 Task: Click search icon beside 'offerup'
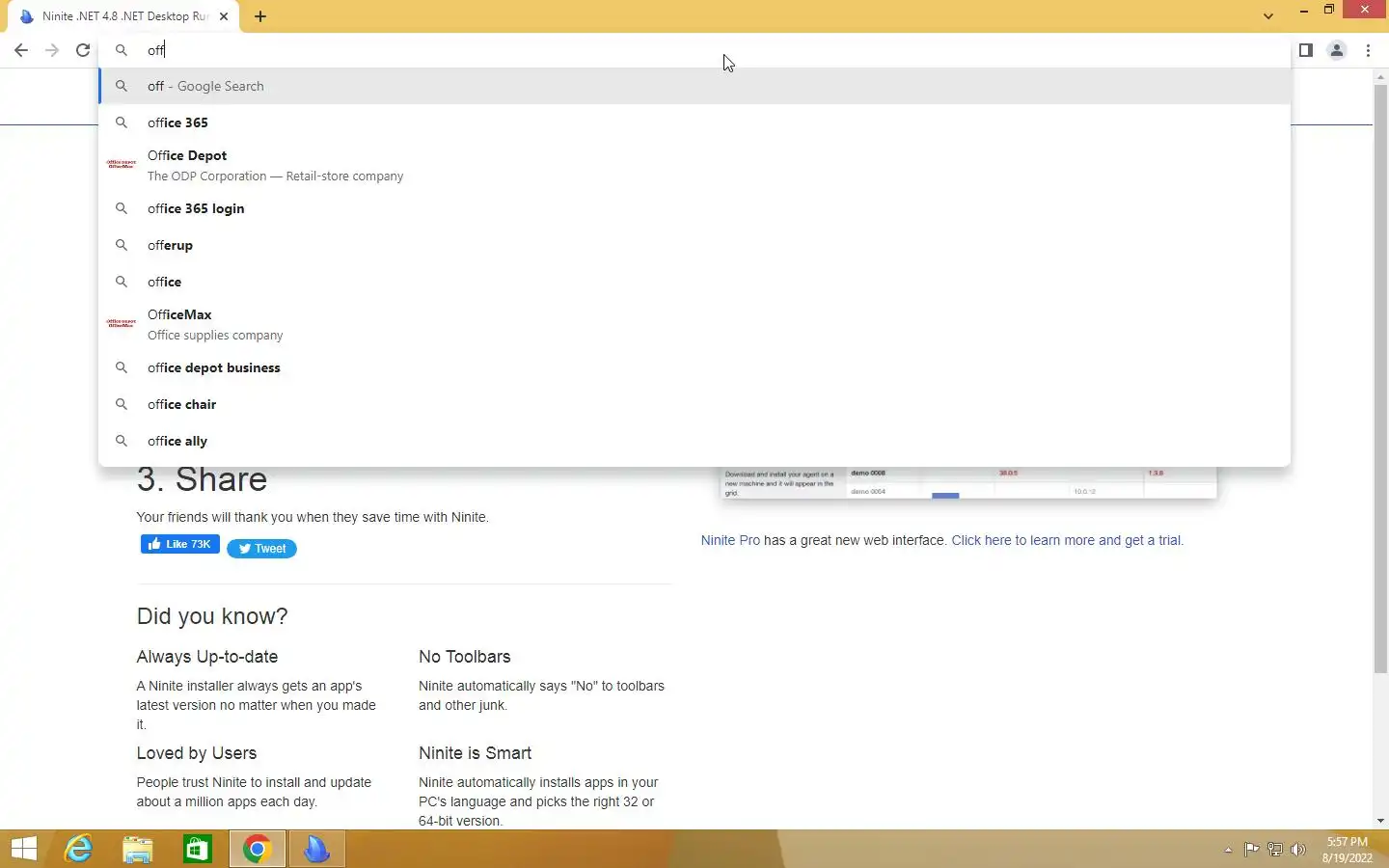click(122, 245)
